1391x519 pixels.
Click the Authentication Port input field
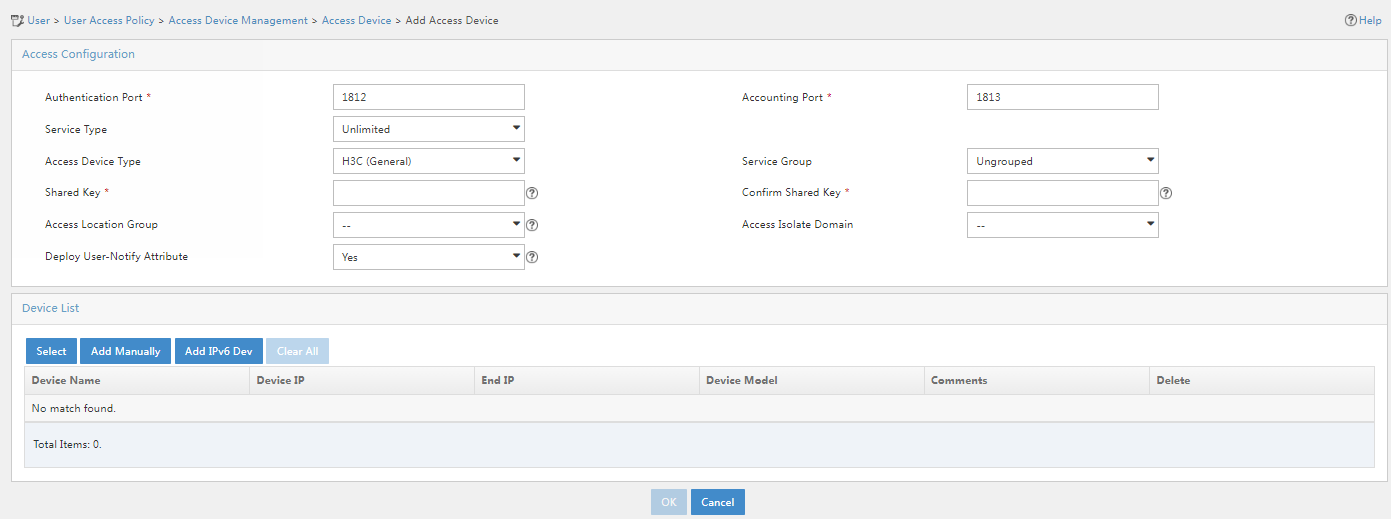click(x=428, y=97)
